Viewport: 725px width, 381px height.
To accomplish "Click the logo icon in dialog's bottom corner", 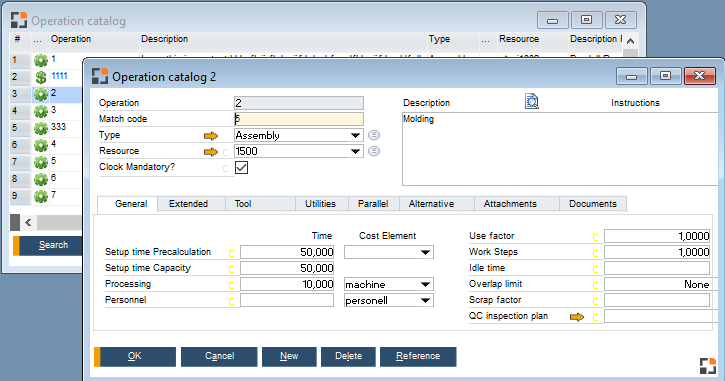I will (x=708, y=365).
